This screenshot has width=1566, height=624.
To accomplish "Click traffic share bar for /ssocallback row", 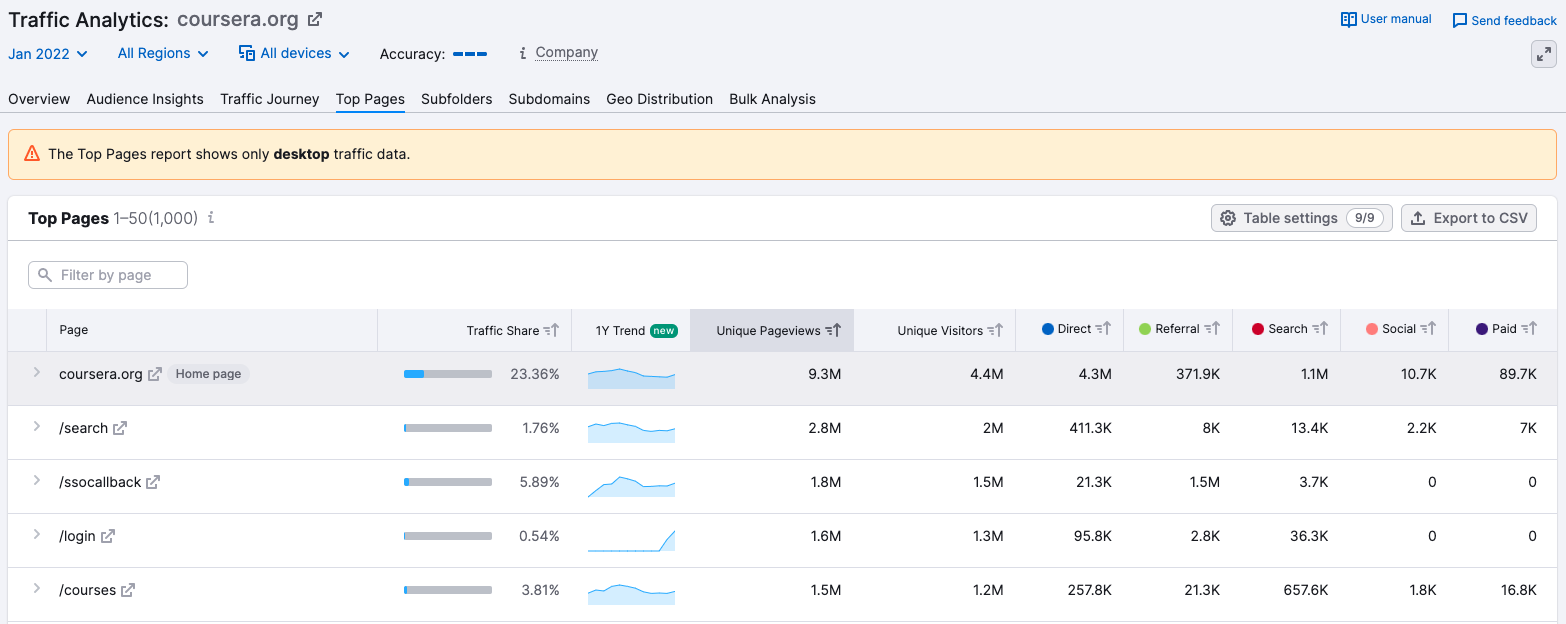I will tap(448, 482).
